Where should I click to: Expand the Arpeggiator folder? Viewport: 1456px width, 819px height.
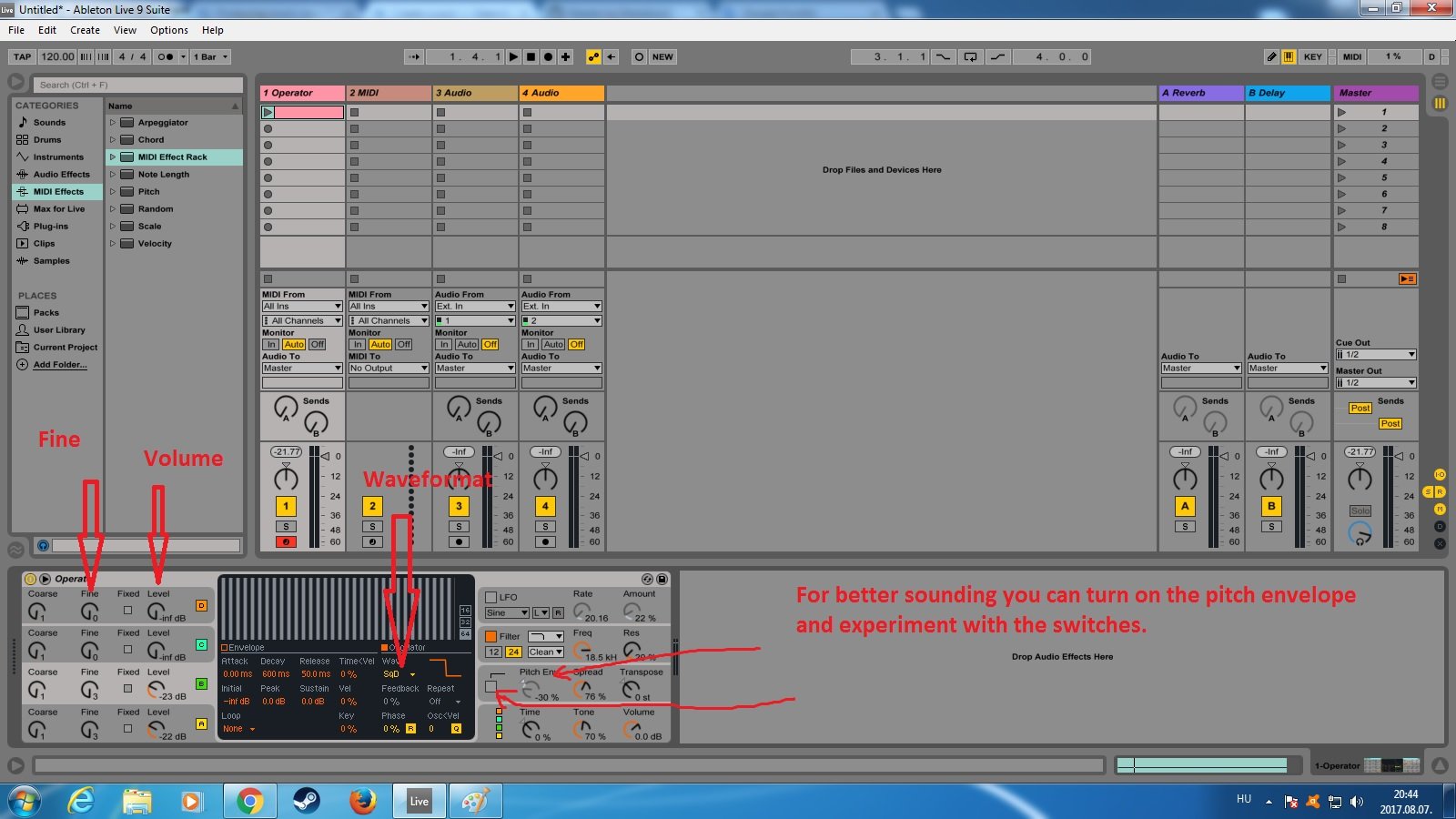click(x=113, y=122)
